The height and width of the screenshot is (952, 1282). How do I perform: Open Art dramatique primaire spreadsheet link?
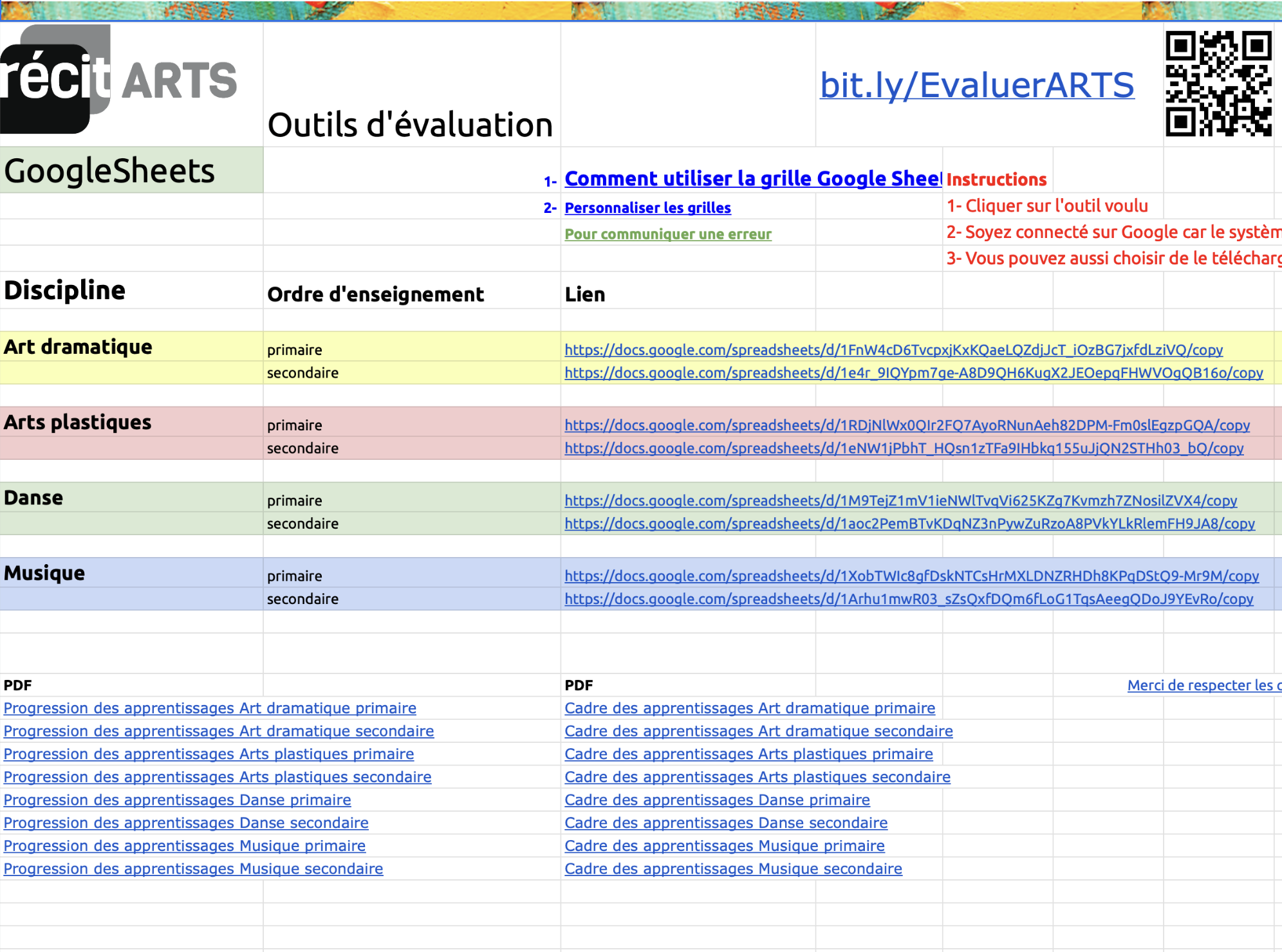(893, 350)
